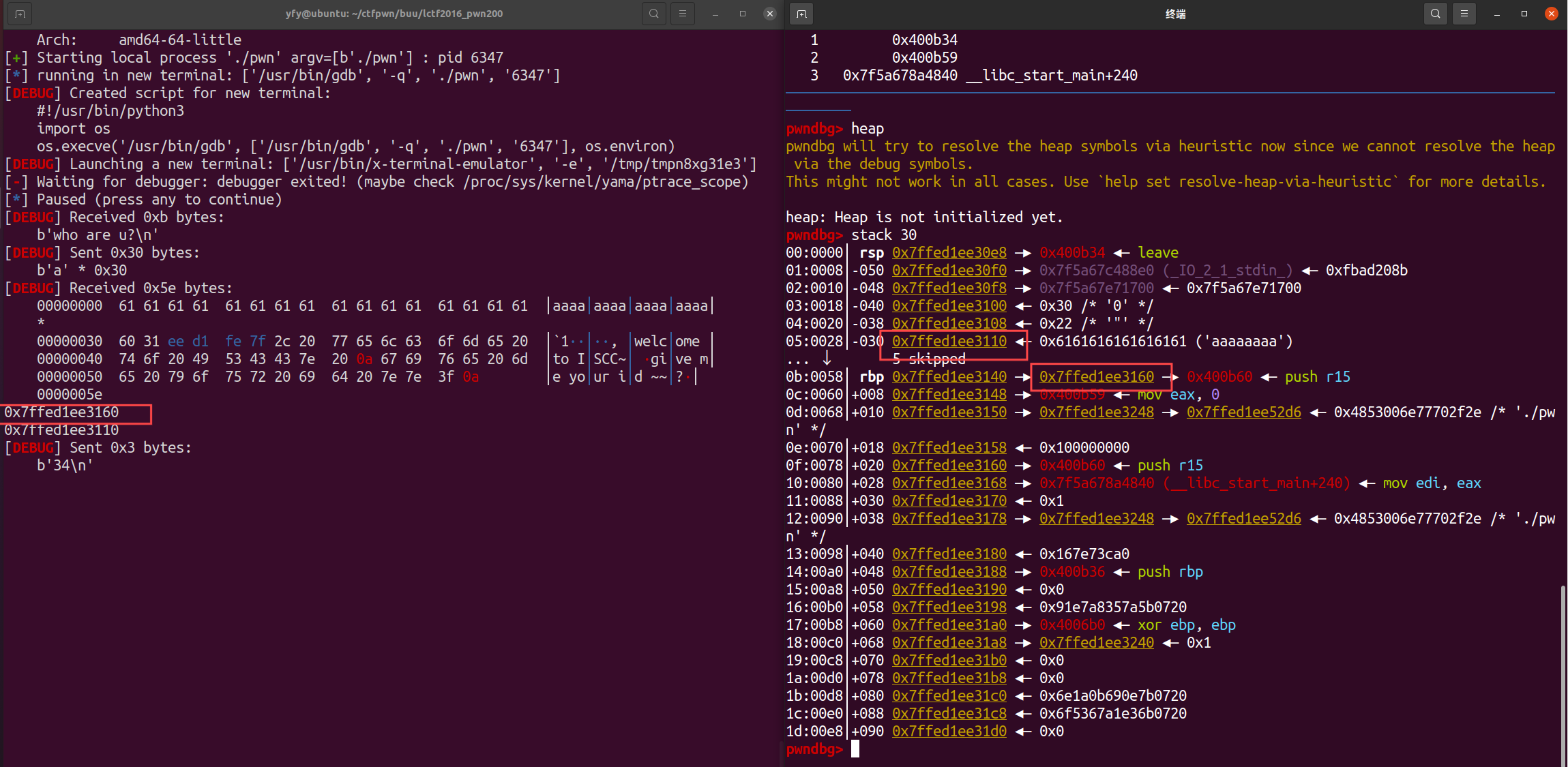
Task: Click stack address 0x7ffed1ee3188
Action: [949, 572]
